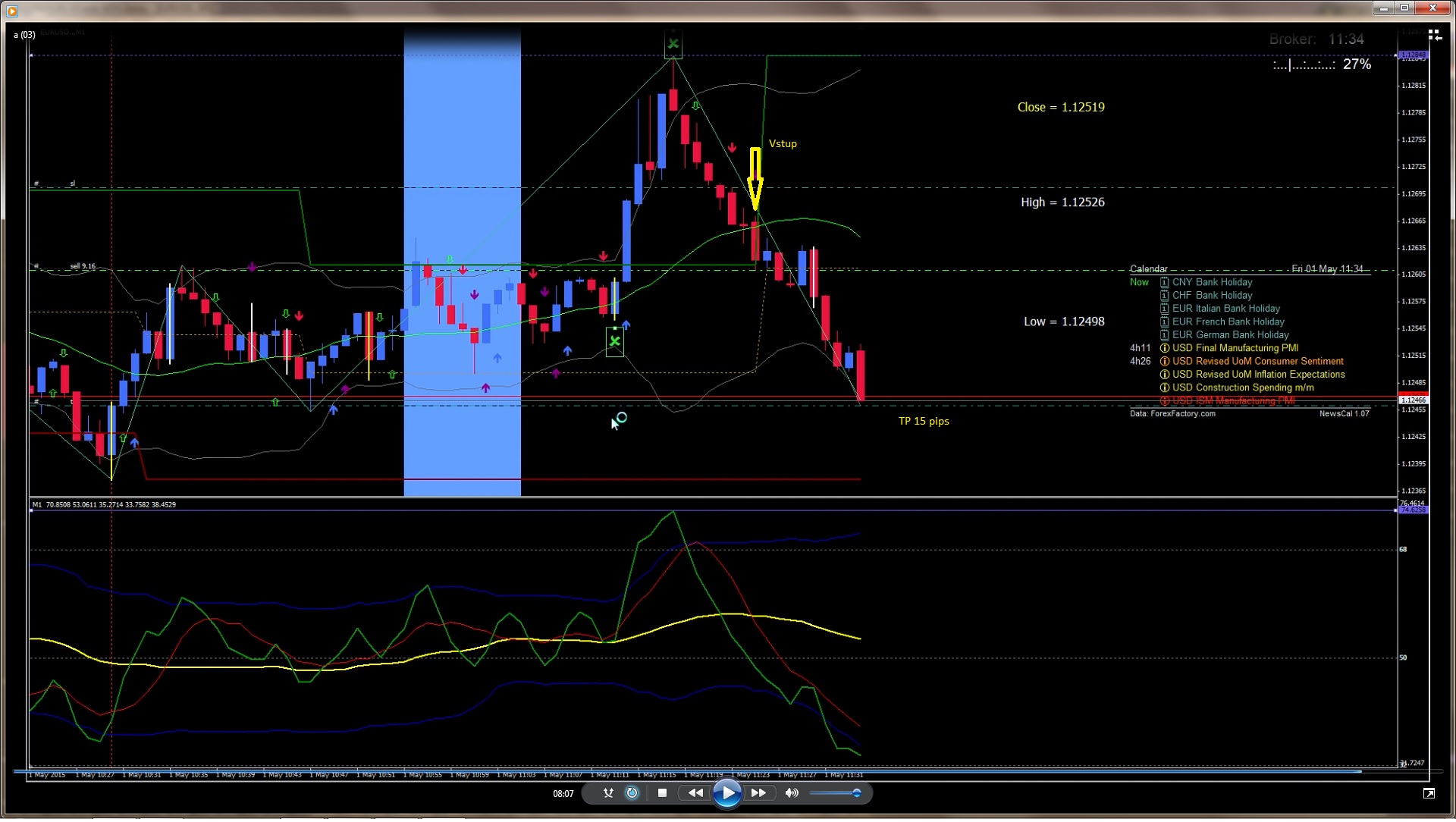View the video in full screen
This screenshot has height=822, width=1456.
point(1429,793)
